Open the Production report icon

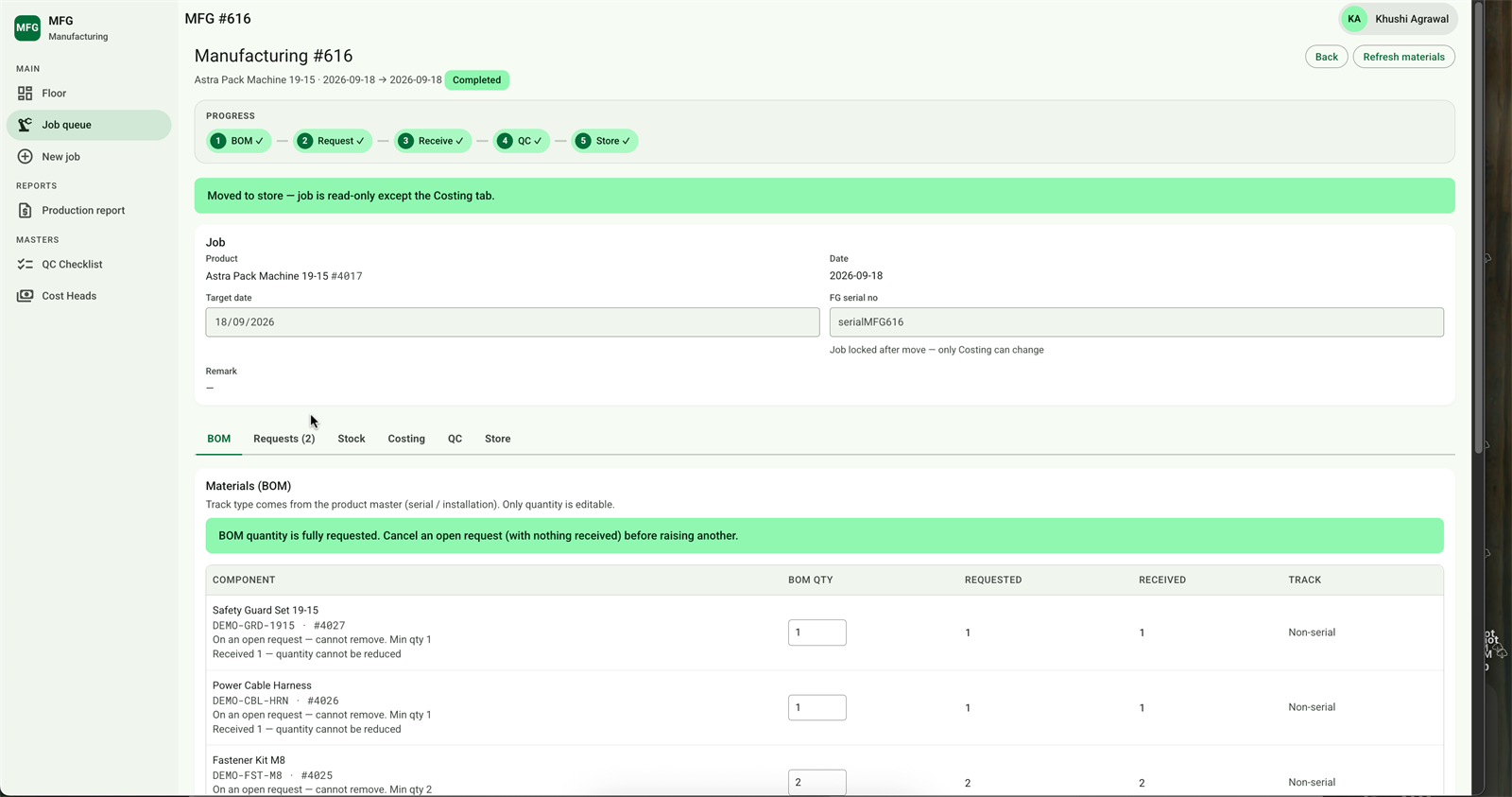(26, 211)
